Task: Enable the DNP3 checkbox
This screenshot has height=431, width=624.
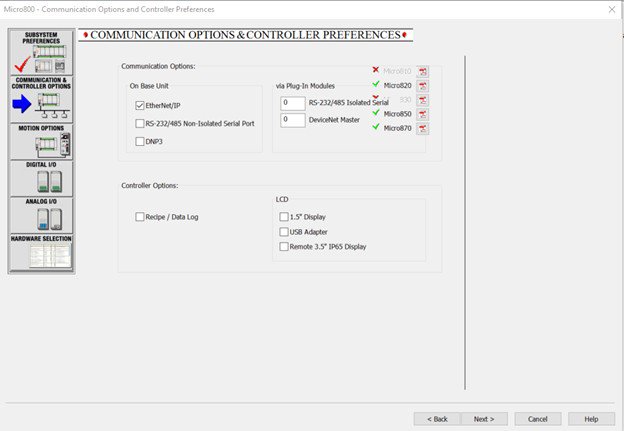Action: pos(140,141)
